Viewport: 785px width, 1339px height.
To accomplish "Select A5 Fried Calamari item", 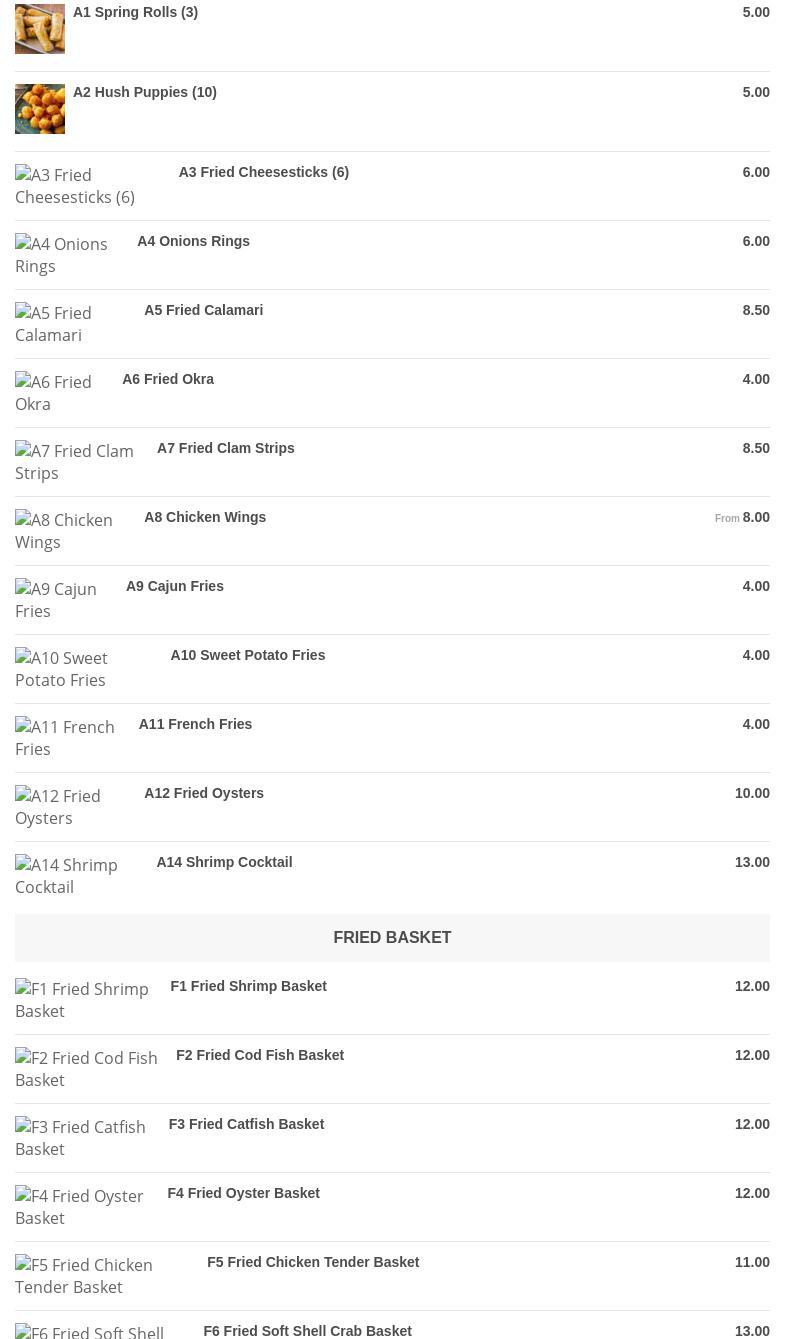I will (x=203, y=310).
